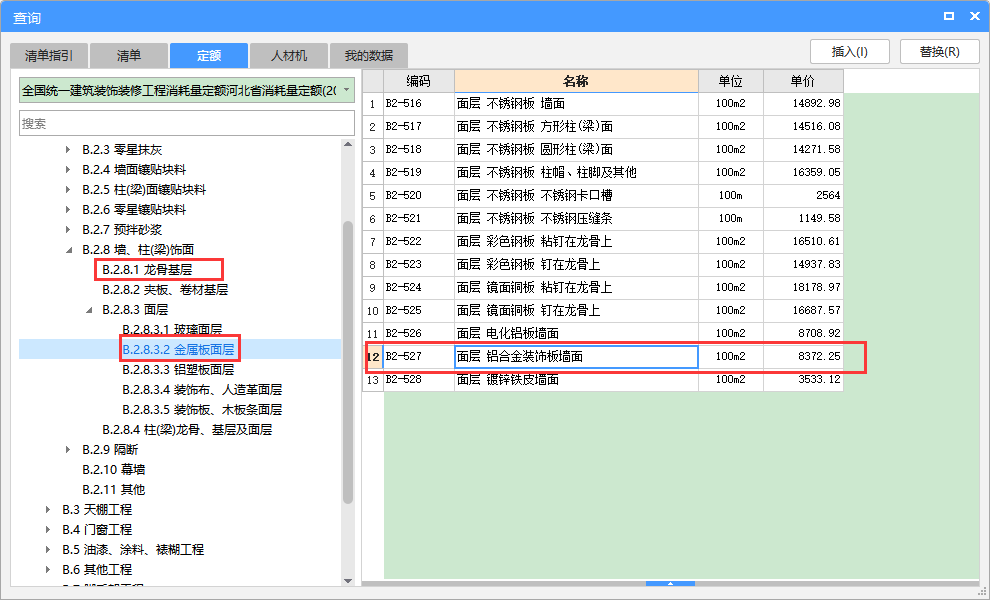
Task: Click 不锈钢压缝条 name cell
Action: [x=576, y=219]
